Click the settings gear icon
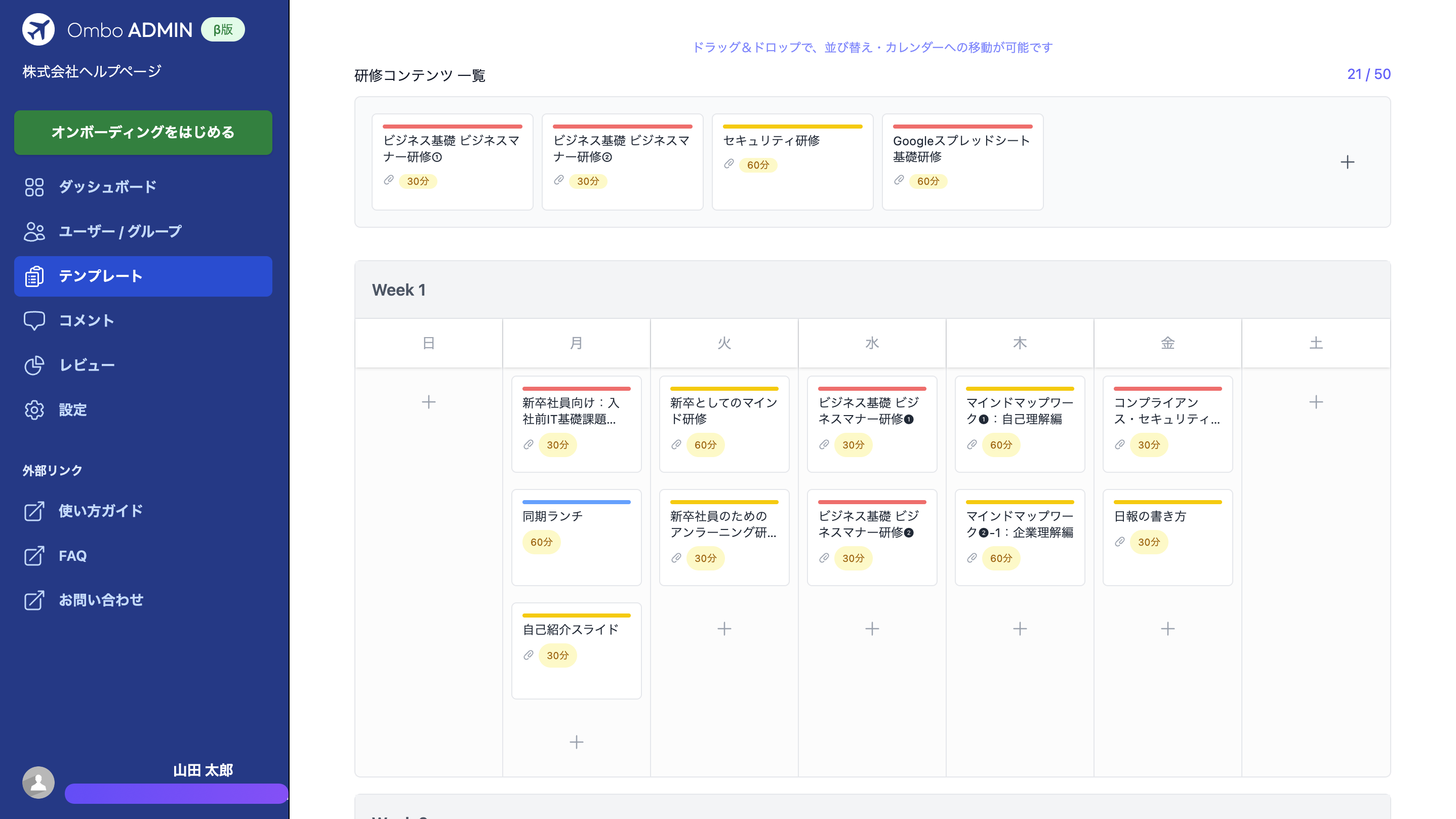Image resolution: width=1456 pixels, height=819 pixels. (x=34, y=410)
